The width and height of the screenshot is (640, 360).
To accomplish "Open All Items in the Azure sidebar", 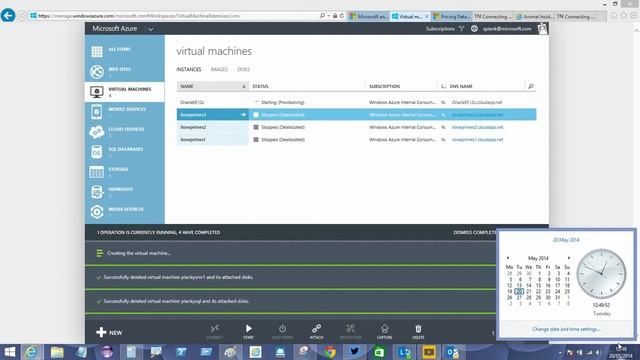I will click(x=124, y=51).
